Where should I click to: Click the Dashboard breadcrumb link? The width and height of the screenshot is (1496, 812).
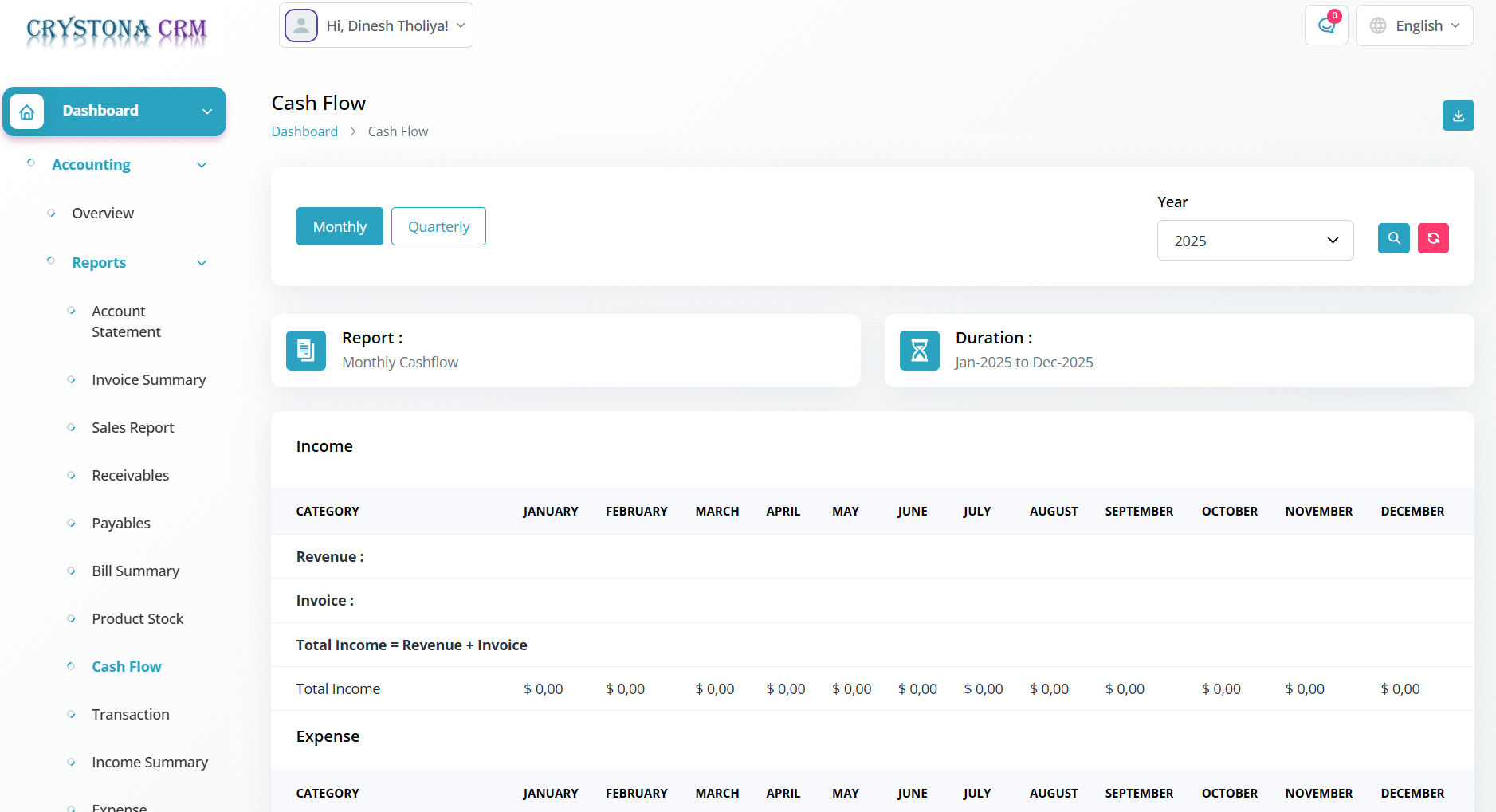(x=304, y=131)
